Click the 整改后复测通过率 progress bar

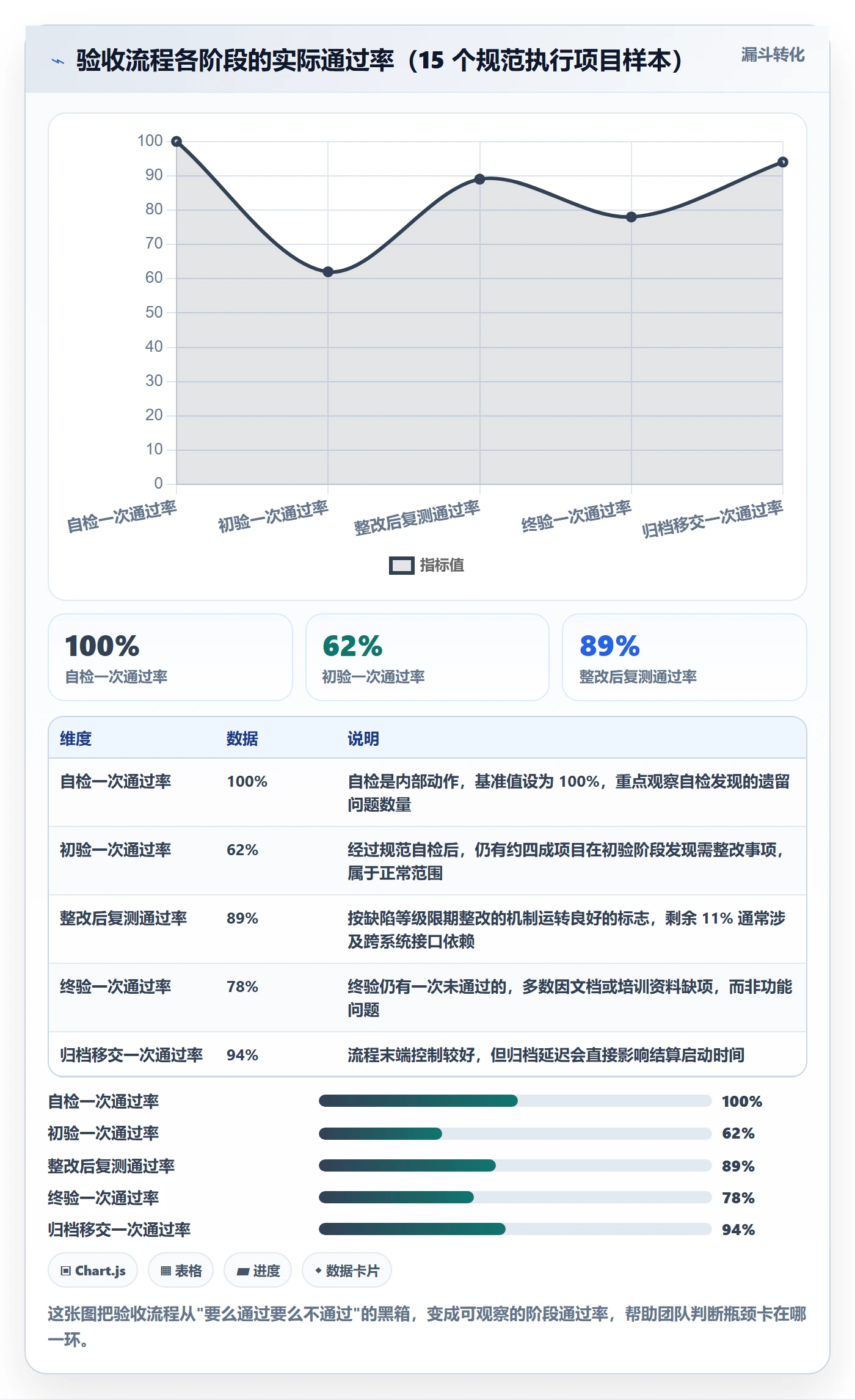click(515, 1165)
